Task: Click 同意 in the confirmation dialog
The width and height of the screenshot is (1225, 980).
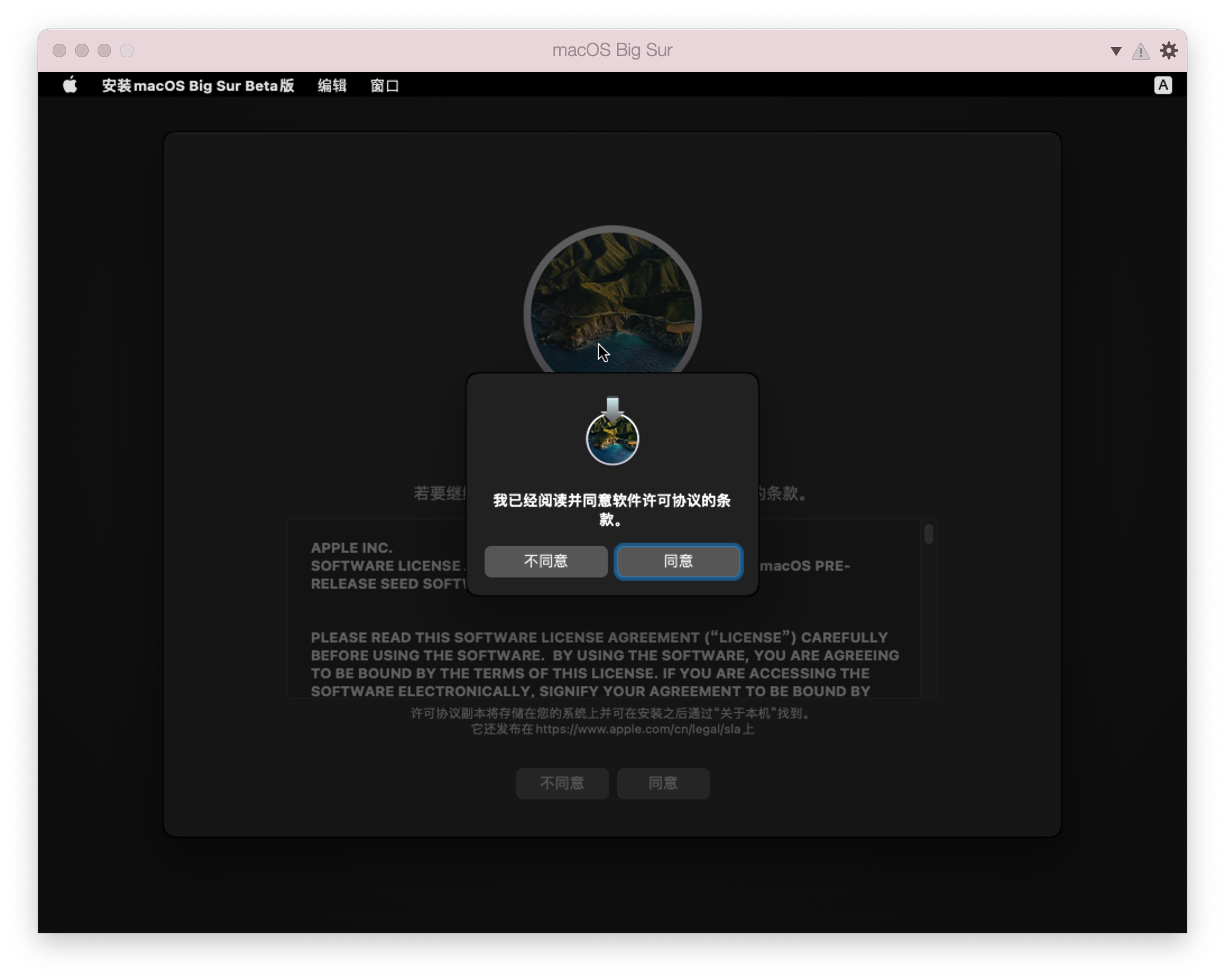Action: pyautogui.click(x=678, y=562)
